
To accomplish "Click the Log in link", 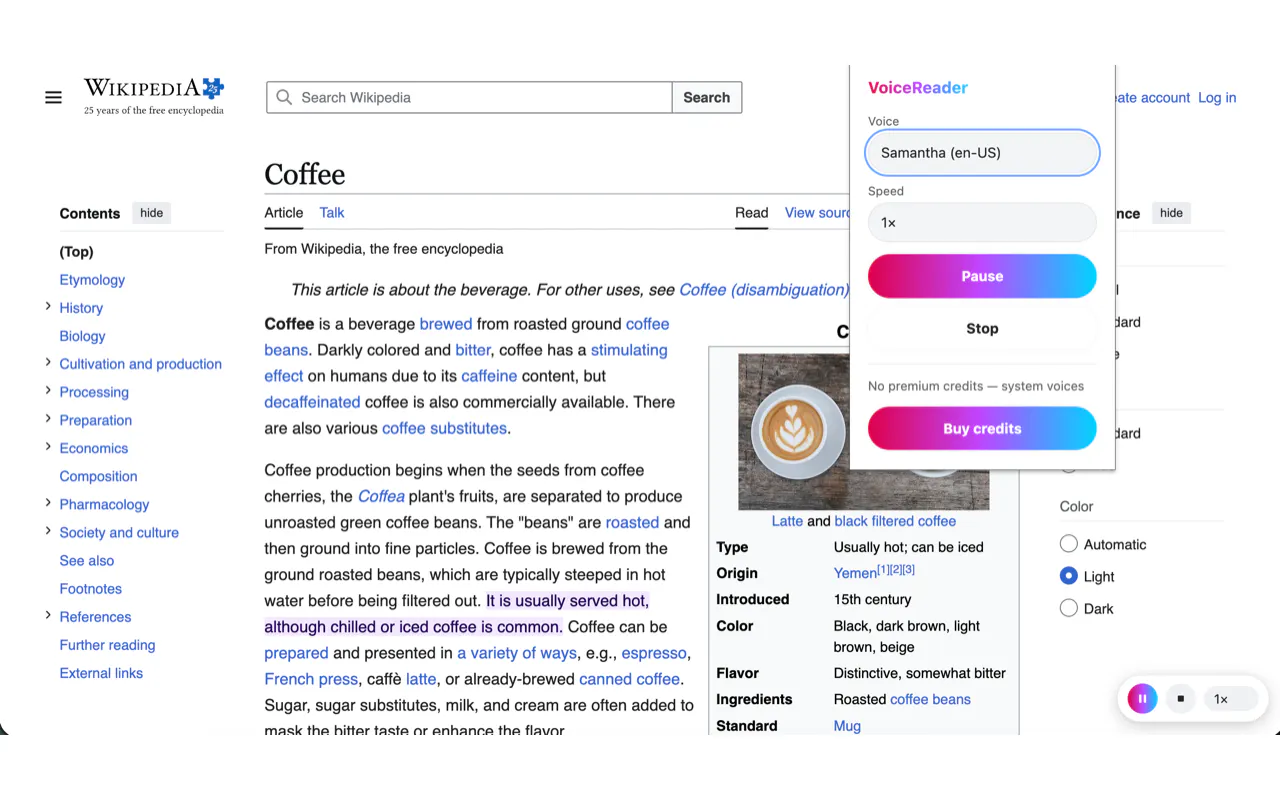I will click(x=1217, y=97).
